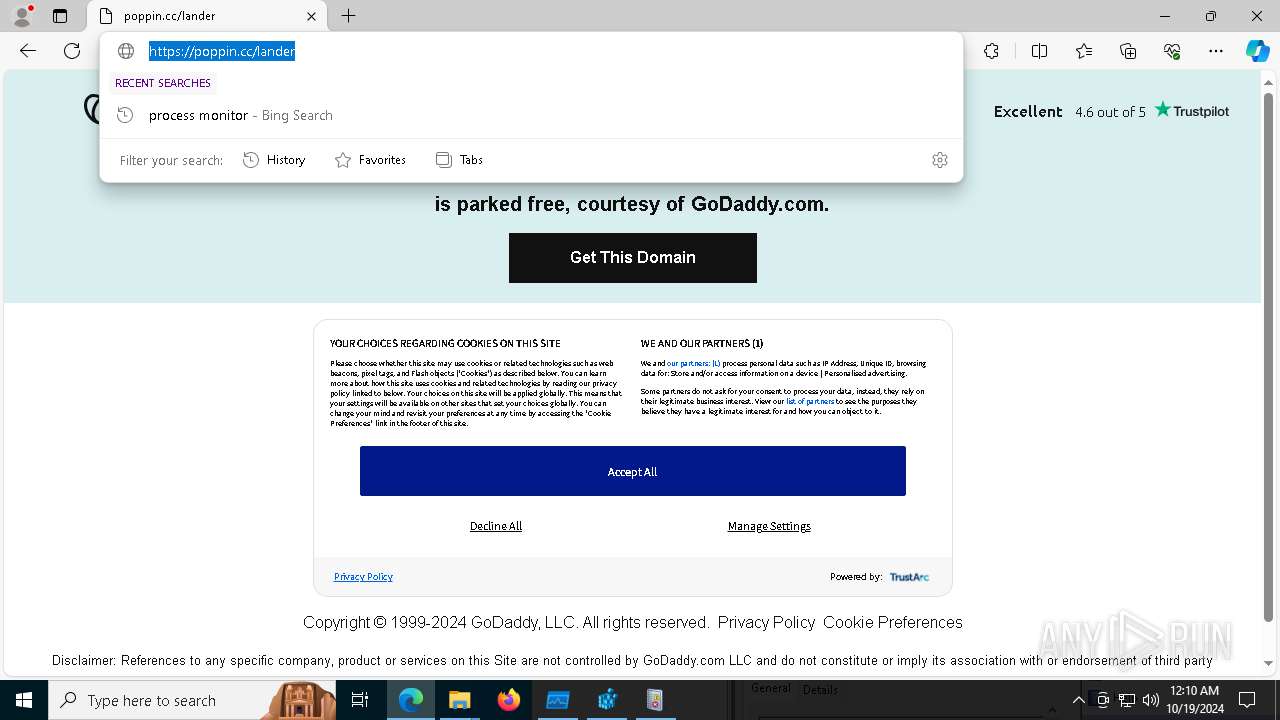
Task: Open Browser essentials heart icon
Action: click(1172, 51)
